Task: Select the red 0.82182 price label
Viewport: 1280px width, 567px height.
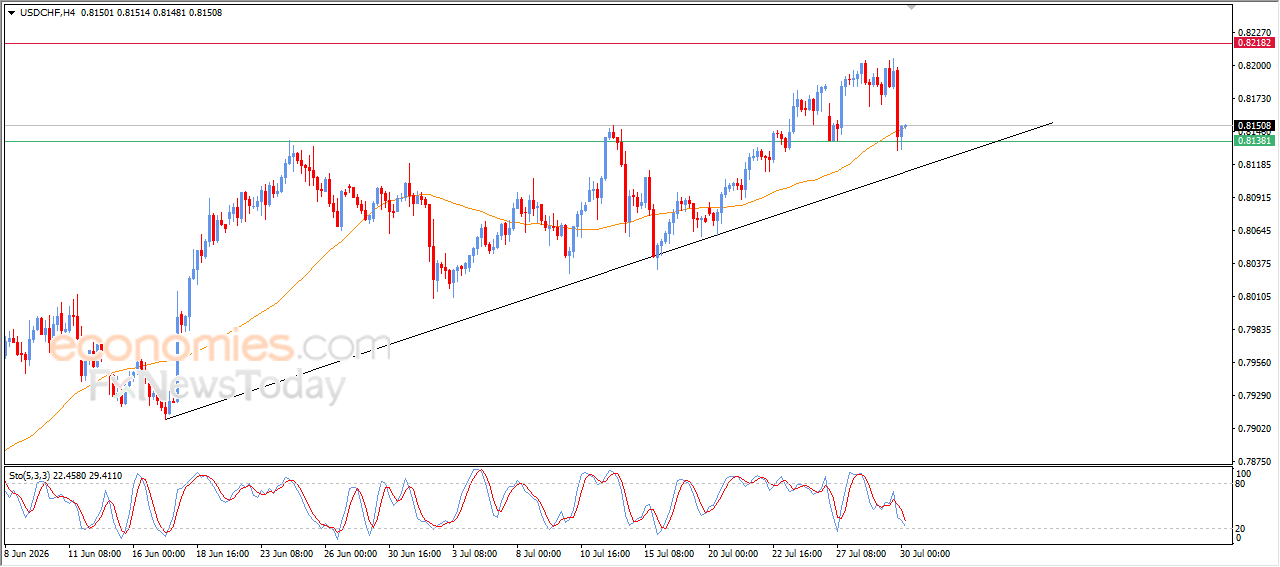Action: pyautogui.click(x=1254, y=43)
